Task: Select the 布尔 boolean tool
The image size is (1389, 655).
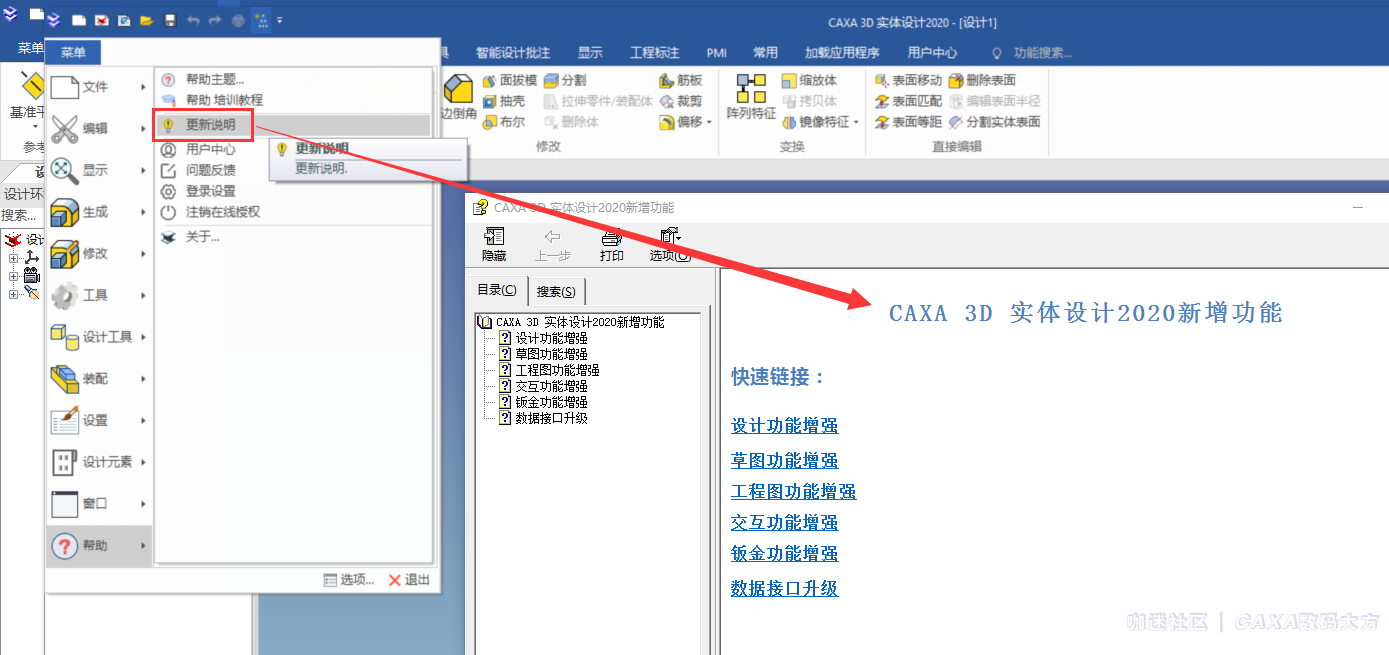Action: pos(503,122)
